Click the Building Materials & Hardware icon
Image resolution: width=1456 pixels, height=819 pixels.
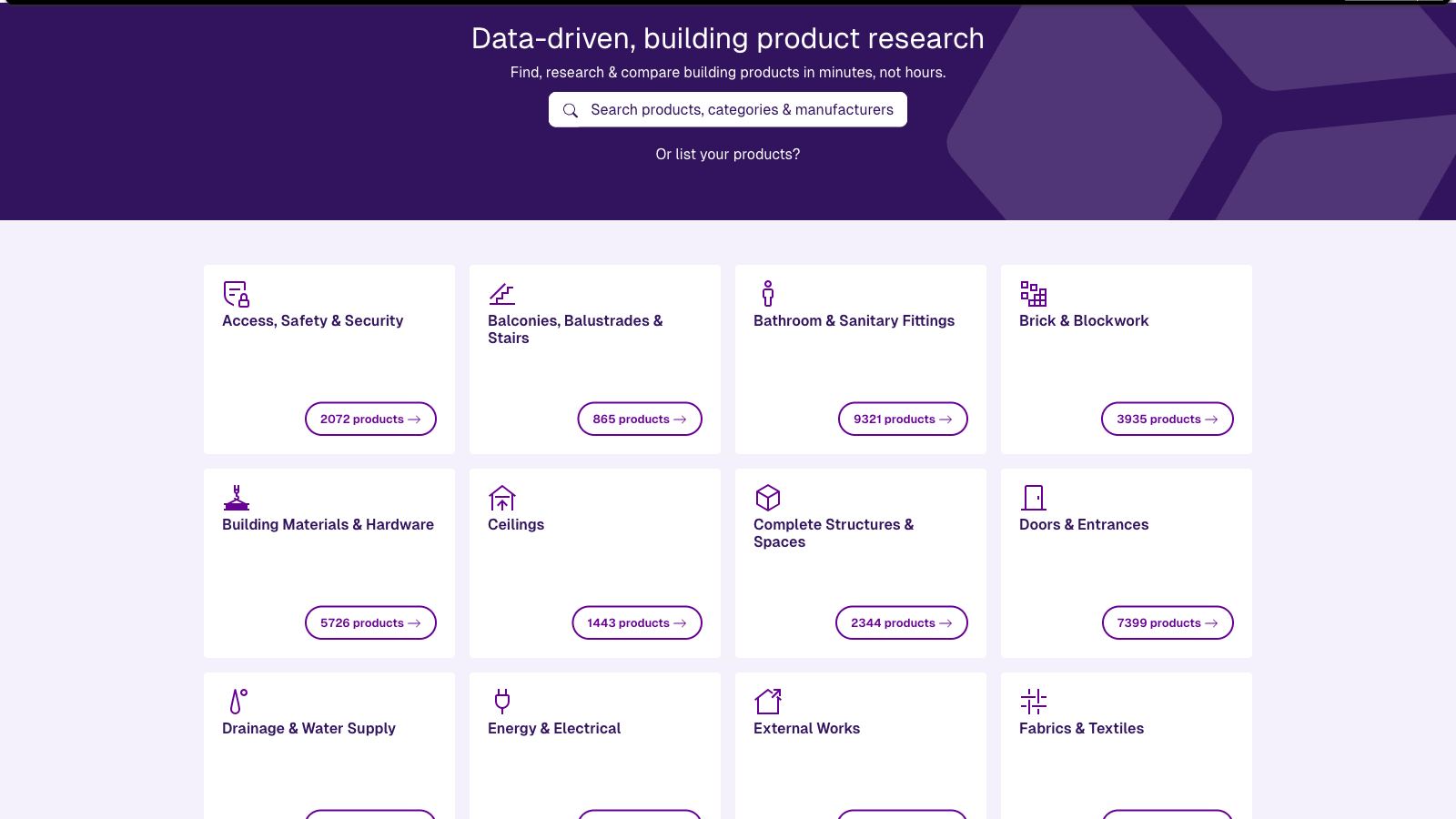[237, 498]
